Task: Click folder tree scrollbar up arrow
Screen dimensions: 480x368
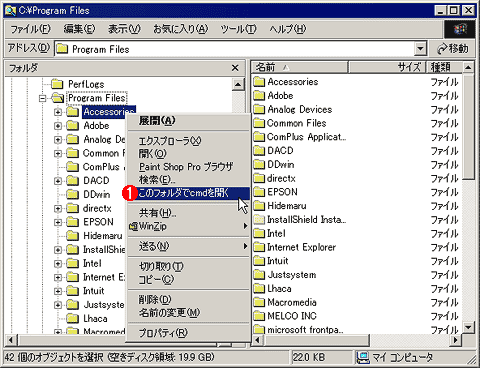Action: (x=238, y=84)
